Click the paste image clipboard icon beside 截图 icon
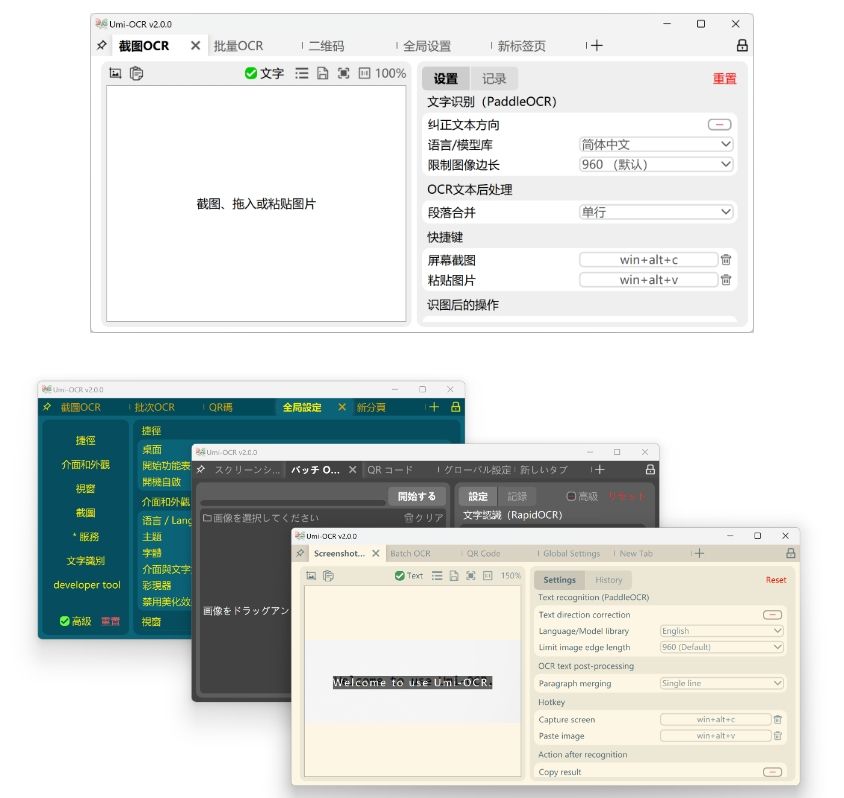Viewport: 844px width, 798px height. tap(136, 73)
